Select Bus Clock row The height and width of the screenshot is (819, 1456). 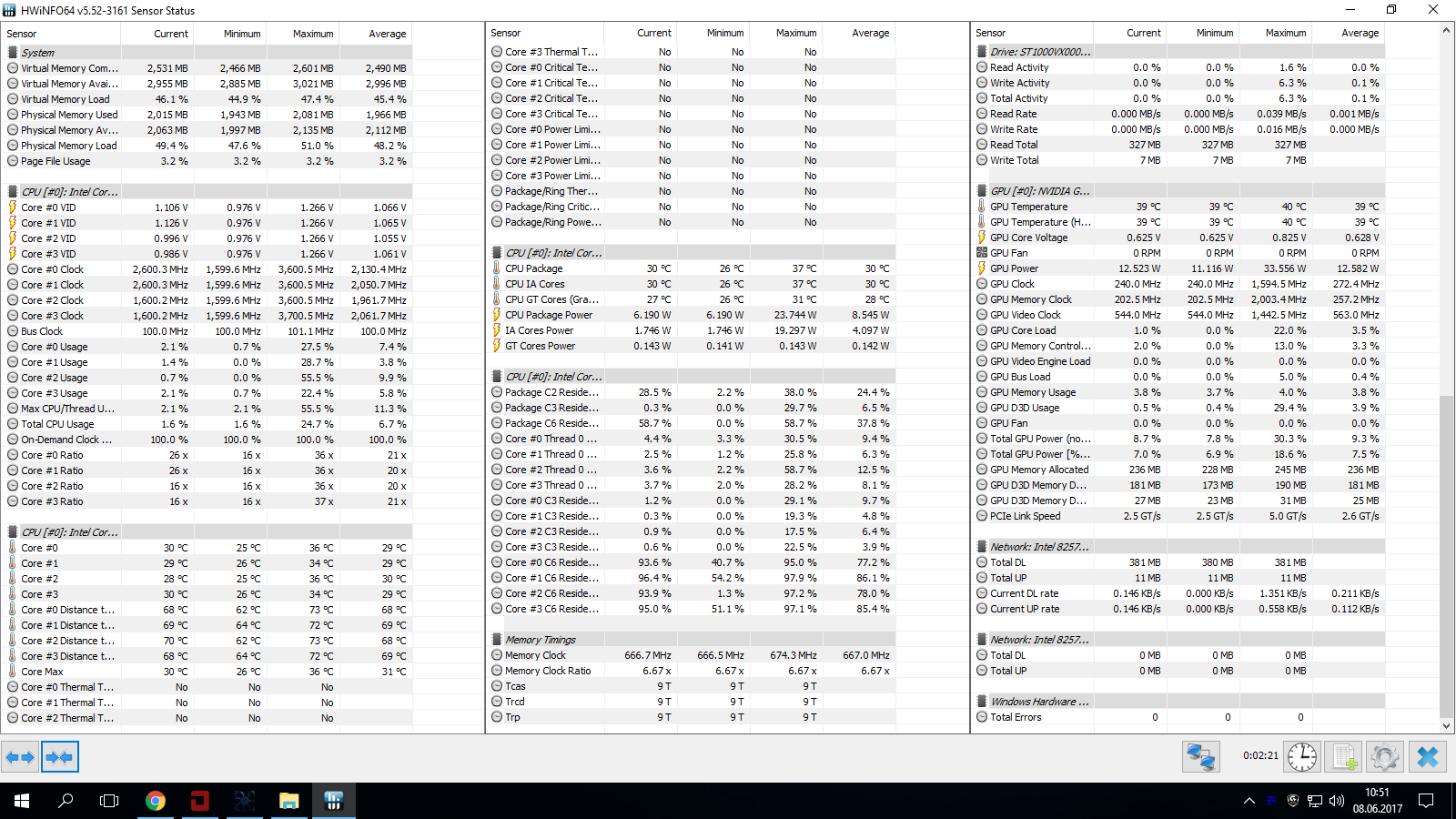[x=207, y=331]
